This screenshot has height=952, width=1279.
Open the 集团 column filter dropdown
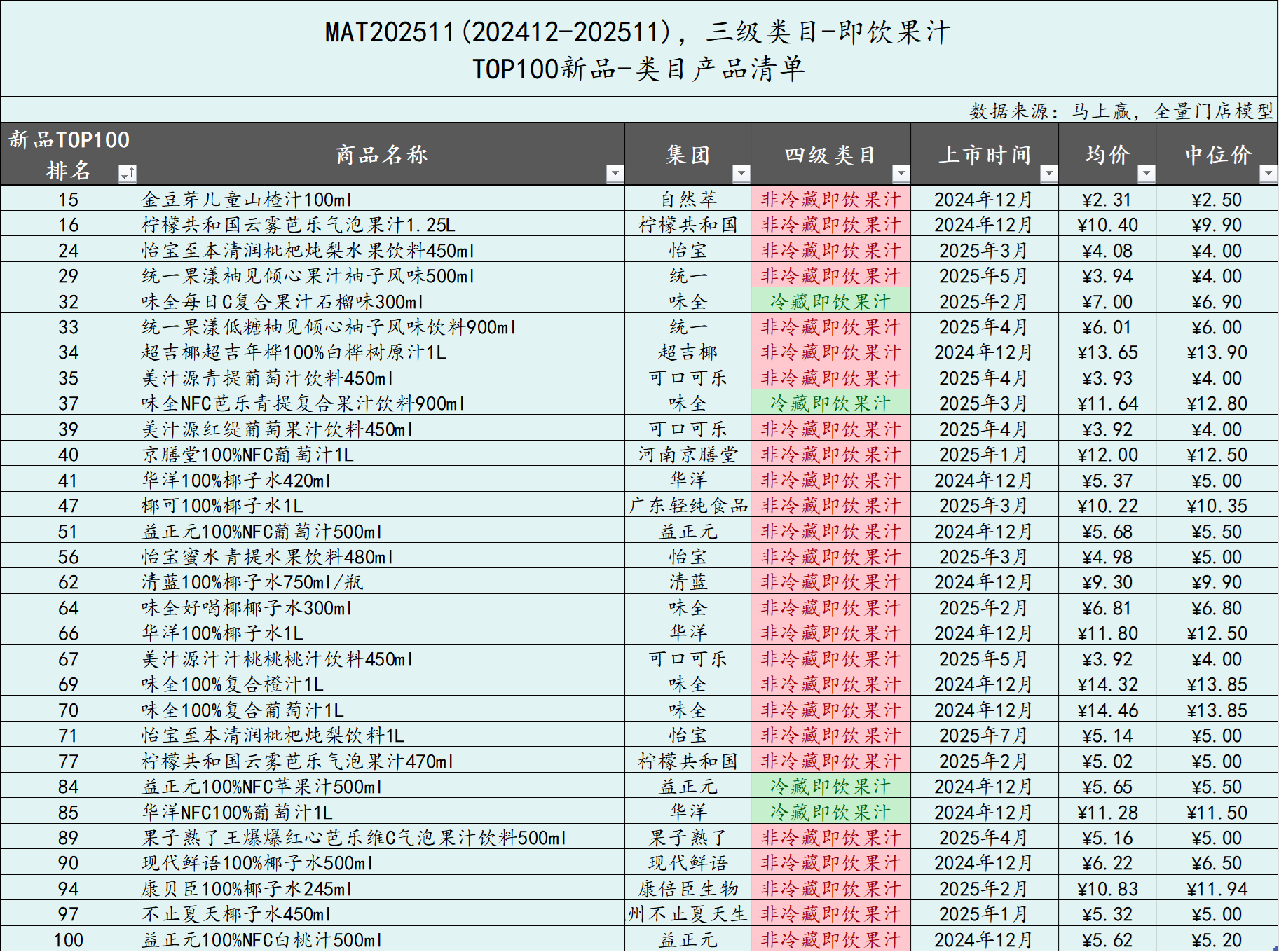click(740, 173)
